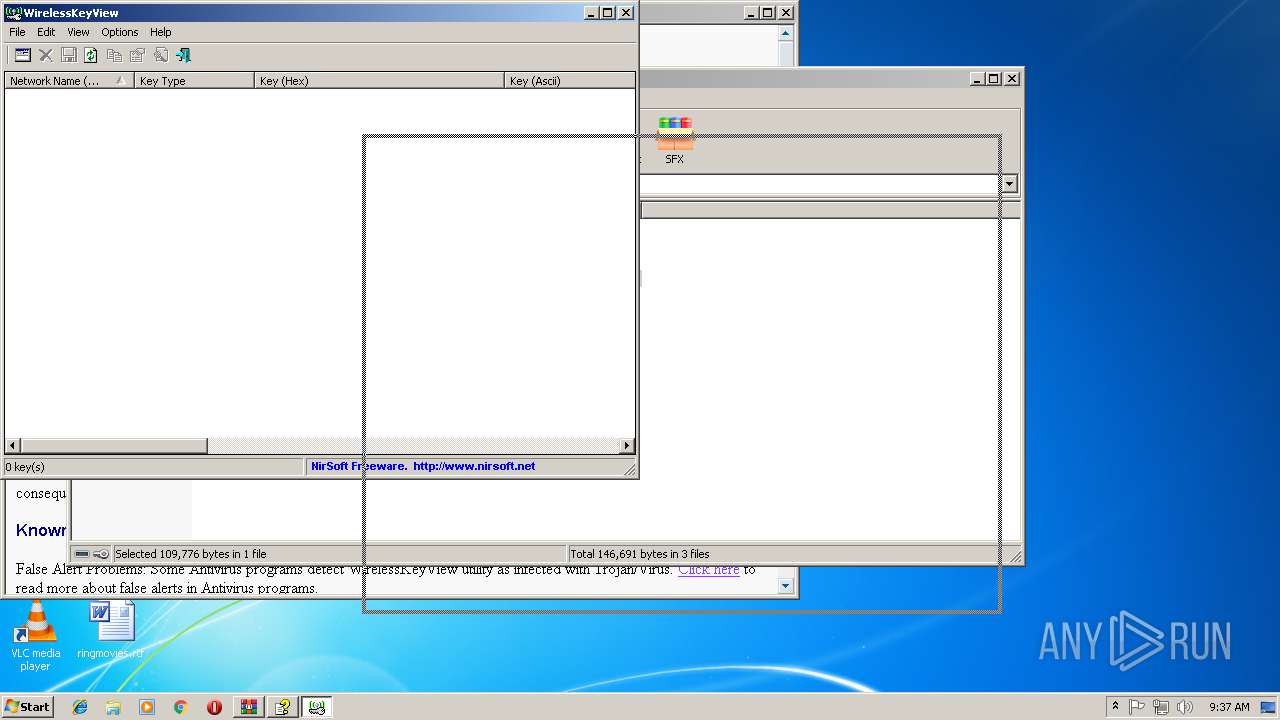This screenshot has width=1280, height=720.
Task: Click the advanced options window toolbar icon
Action: 23,55
